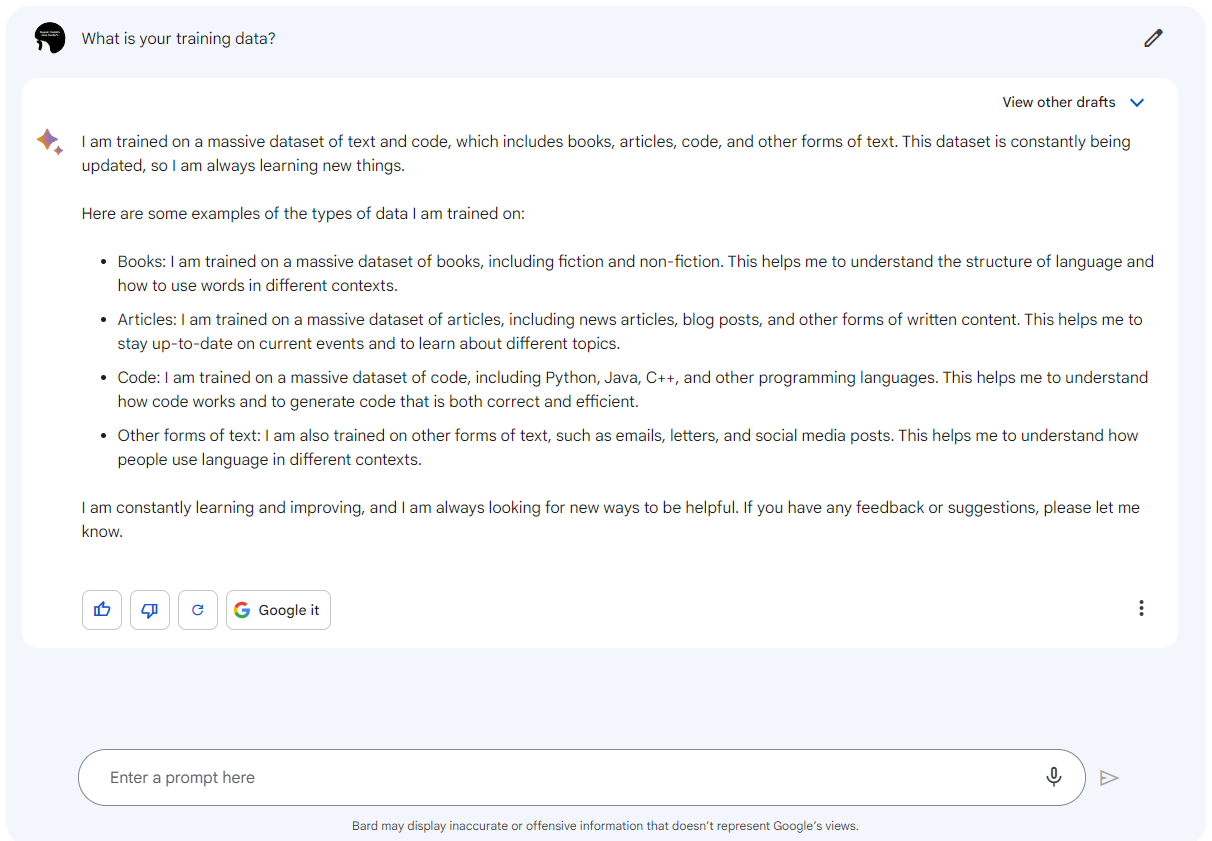Give the response a thumbs down
Screen dimensions: 1212x841
[150, 610]
